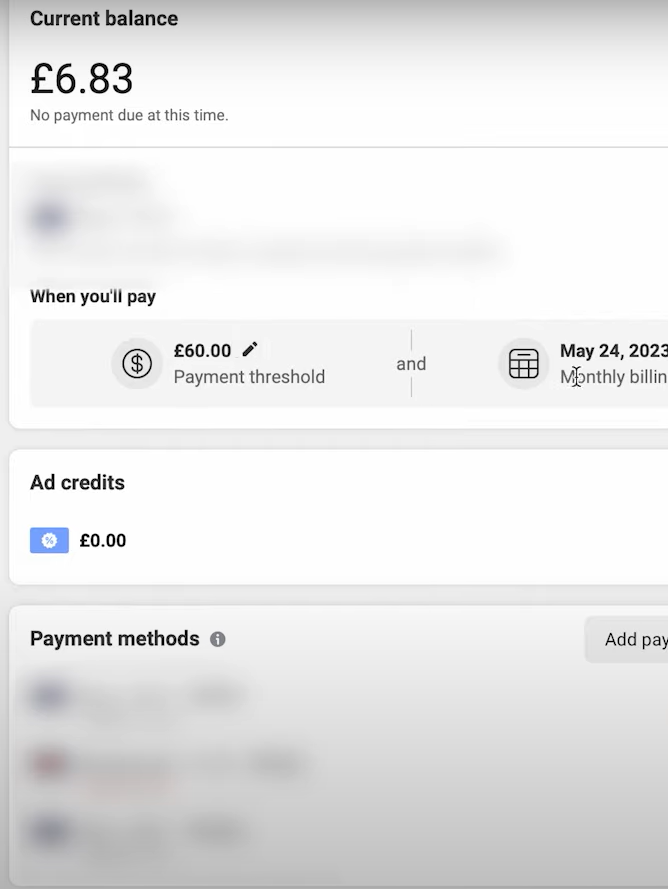Viewport: 668px width, 889px height.
Task: Click the dollar sign threshold icon
Action: click(137, 364)
